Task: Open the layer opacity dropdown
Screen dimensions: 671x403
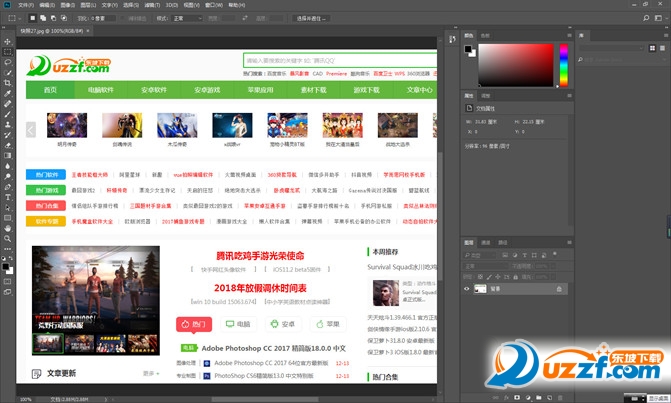Action: [553, 266]
